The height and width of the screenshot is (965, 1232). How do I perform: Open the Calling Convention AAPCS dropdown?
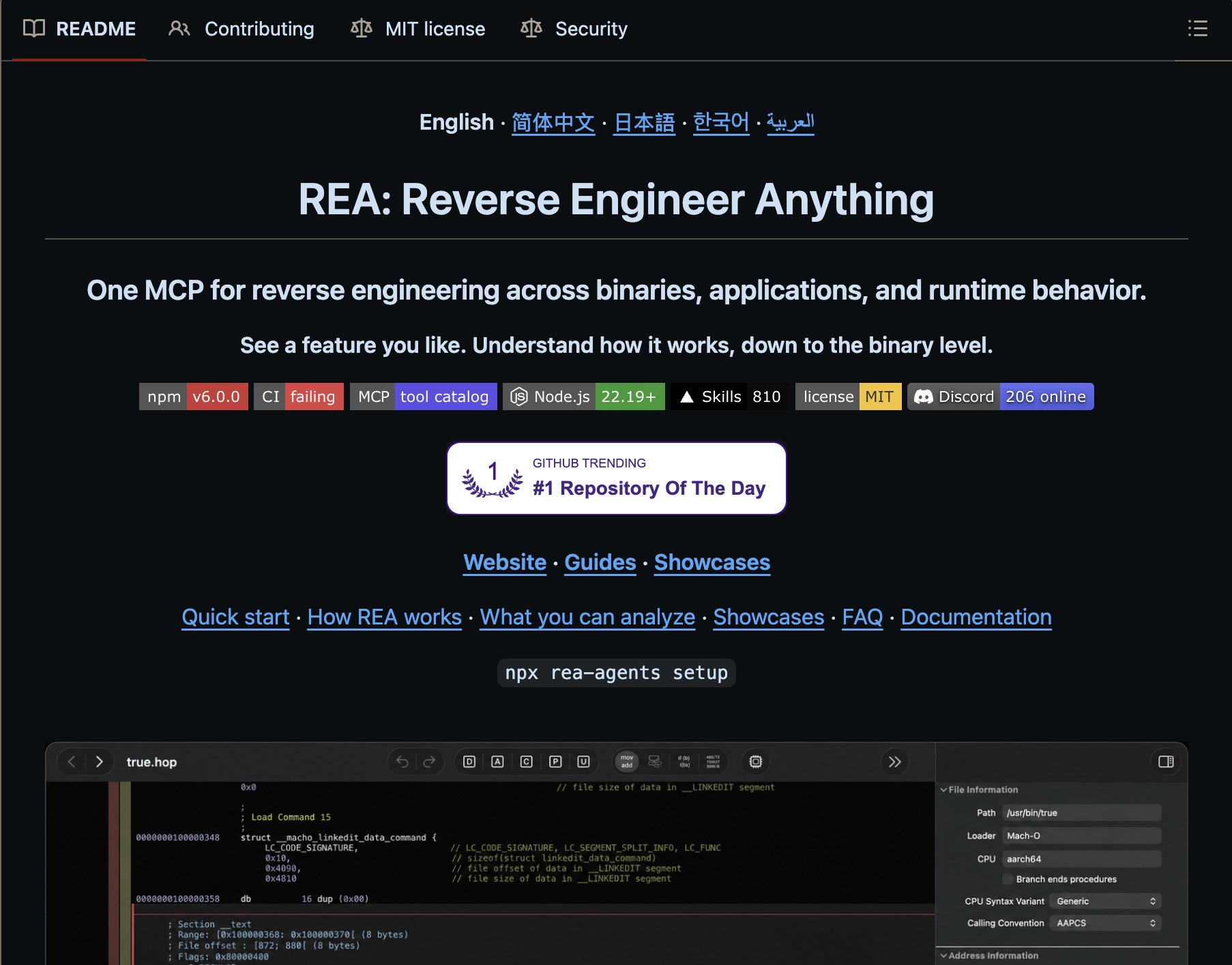coord(1105,923)
